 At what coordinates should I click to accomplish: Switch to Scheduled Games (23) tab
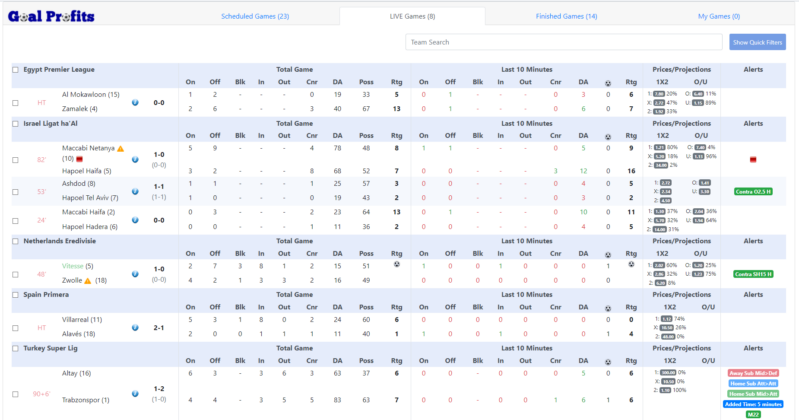[x=255, y=16]
